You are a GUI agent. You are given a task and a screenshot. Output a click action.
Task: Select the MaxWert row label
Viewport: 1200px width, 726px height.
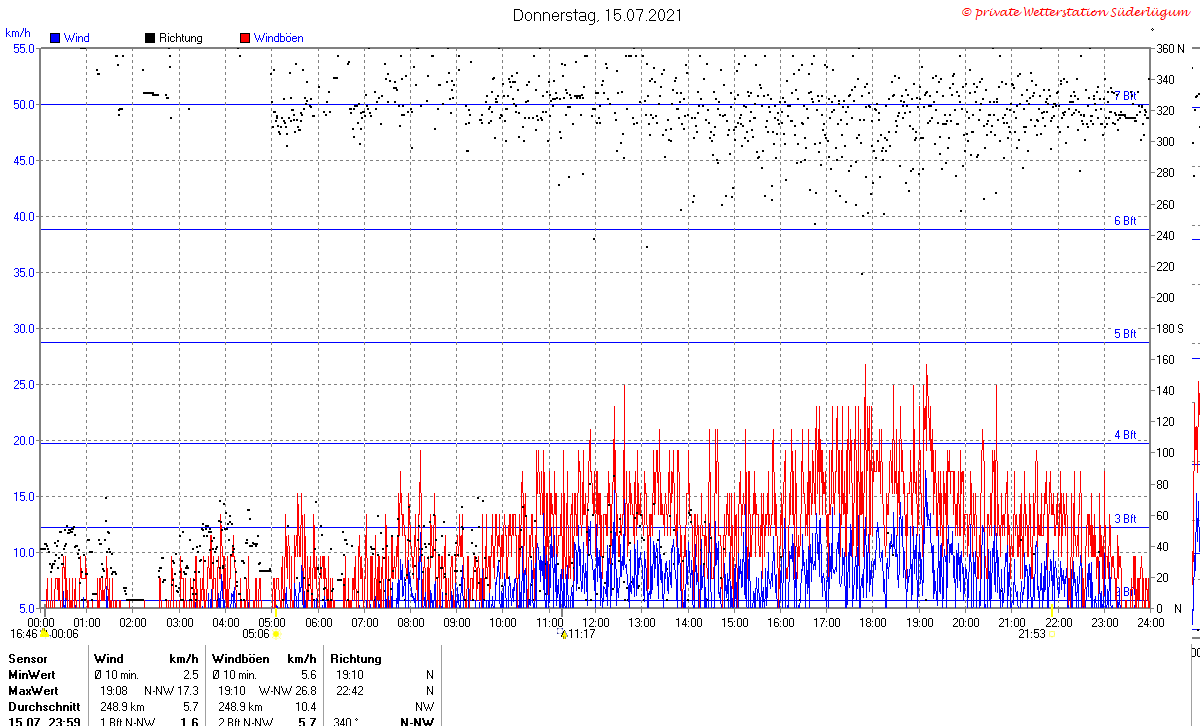click(x=34, y=691)
